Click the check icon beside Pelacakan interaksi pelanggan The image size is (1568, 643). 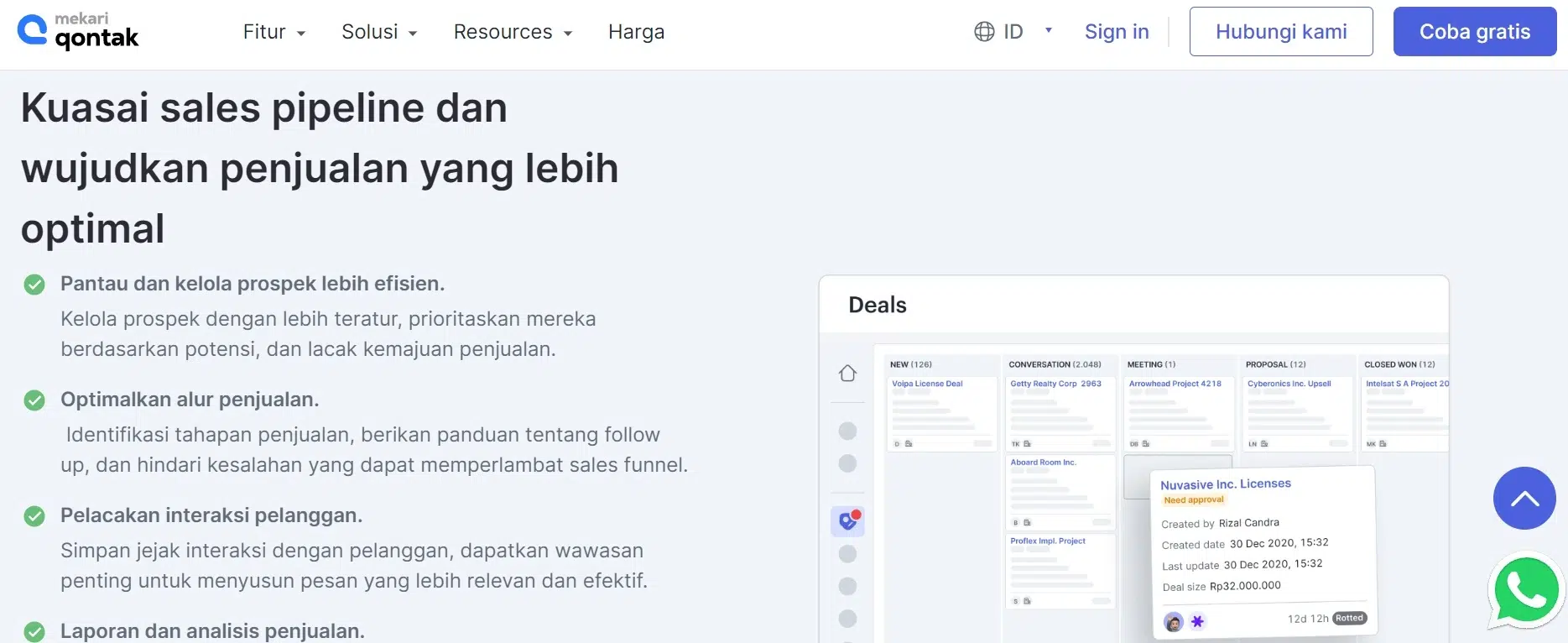34,516
